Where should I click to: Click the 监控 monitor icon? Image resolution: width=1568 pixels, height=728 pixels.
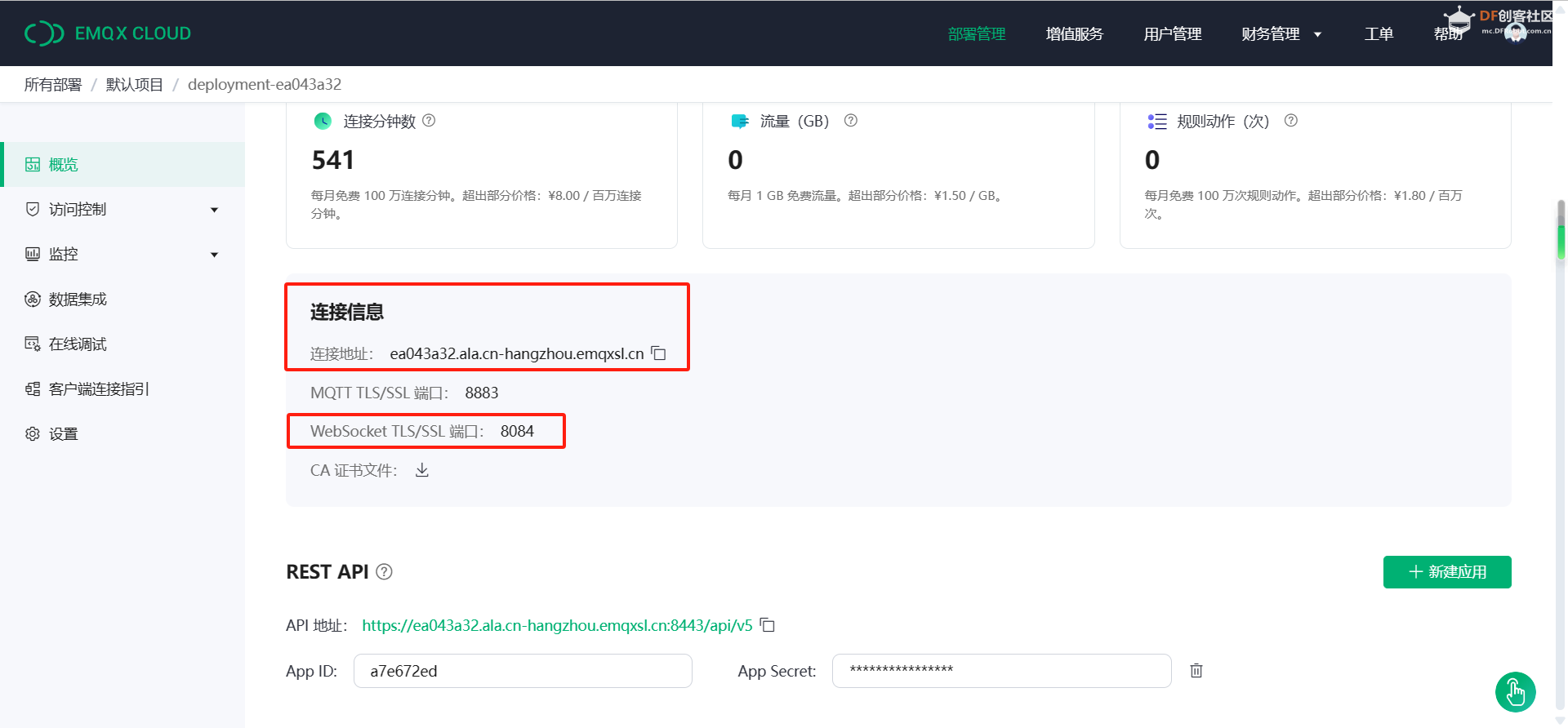pyautogui.click(x=33, y=255)
